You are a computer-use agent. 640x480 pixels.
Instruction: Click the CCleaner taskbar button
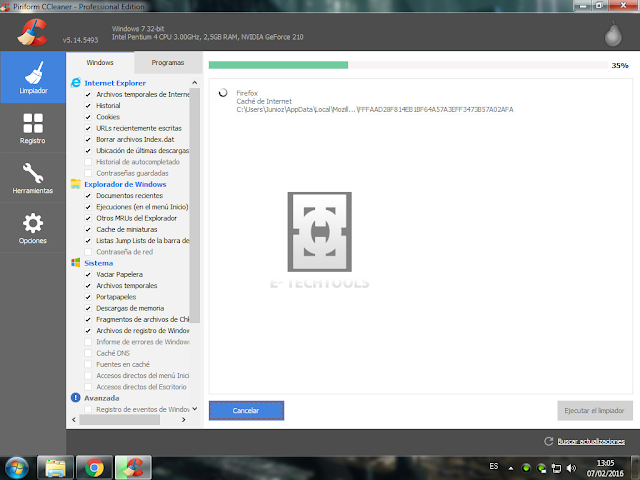coord(133,468)
